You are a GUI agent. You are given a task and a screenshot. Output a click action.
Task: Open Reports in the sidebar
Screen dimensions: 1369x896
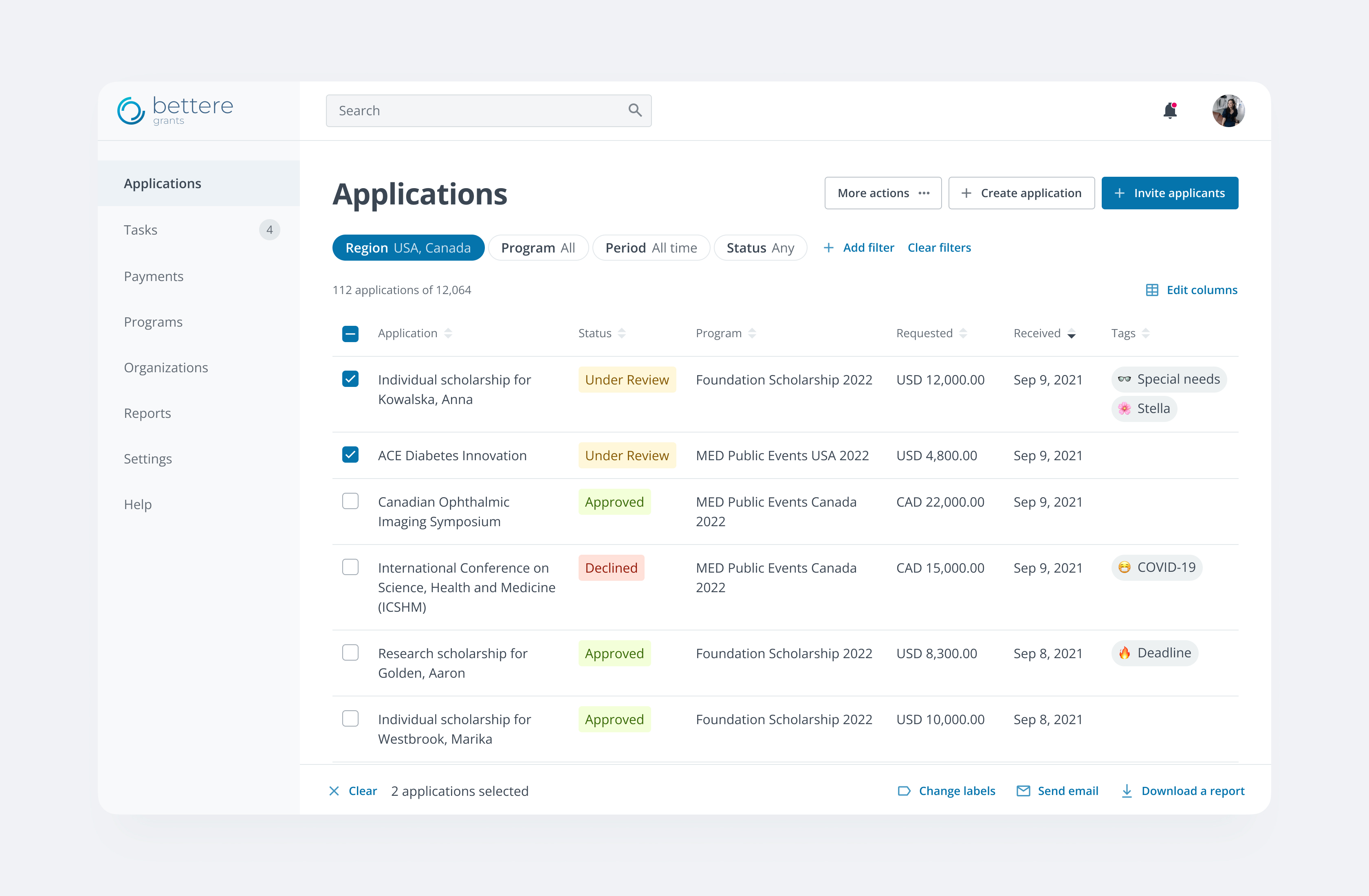point(147,413)
